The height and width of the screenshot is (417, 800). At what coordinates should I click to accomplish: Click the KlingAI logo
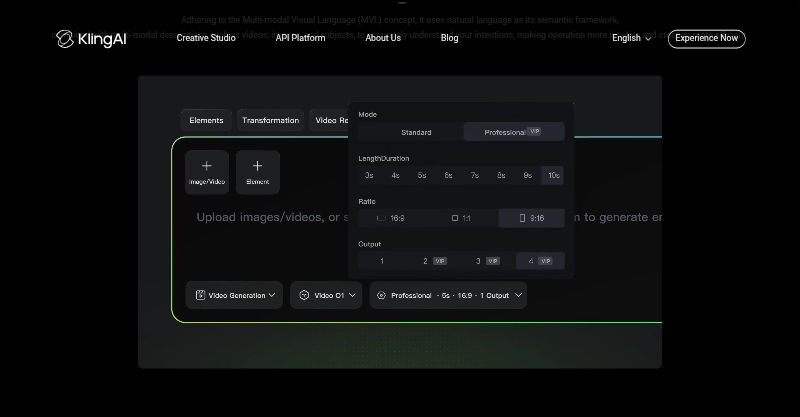click(x=91, y=39)
